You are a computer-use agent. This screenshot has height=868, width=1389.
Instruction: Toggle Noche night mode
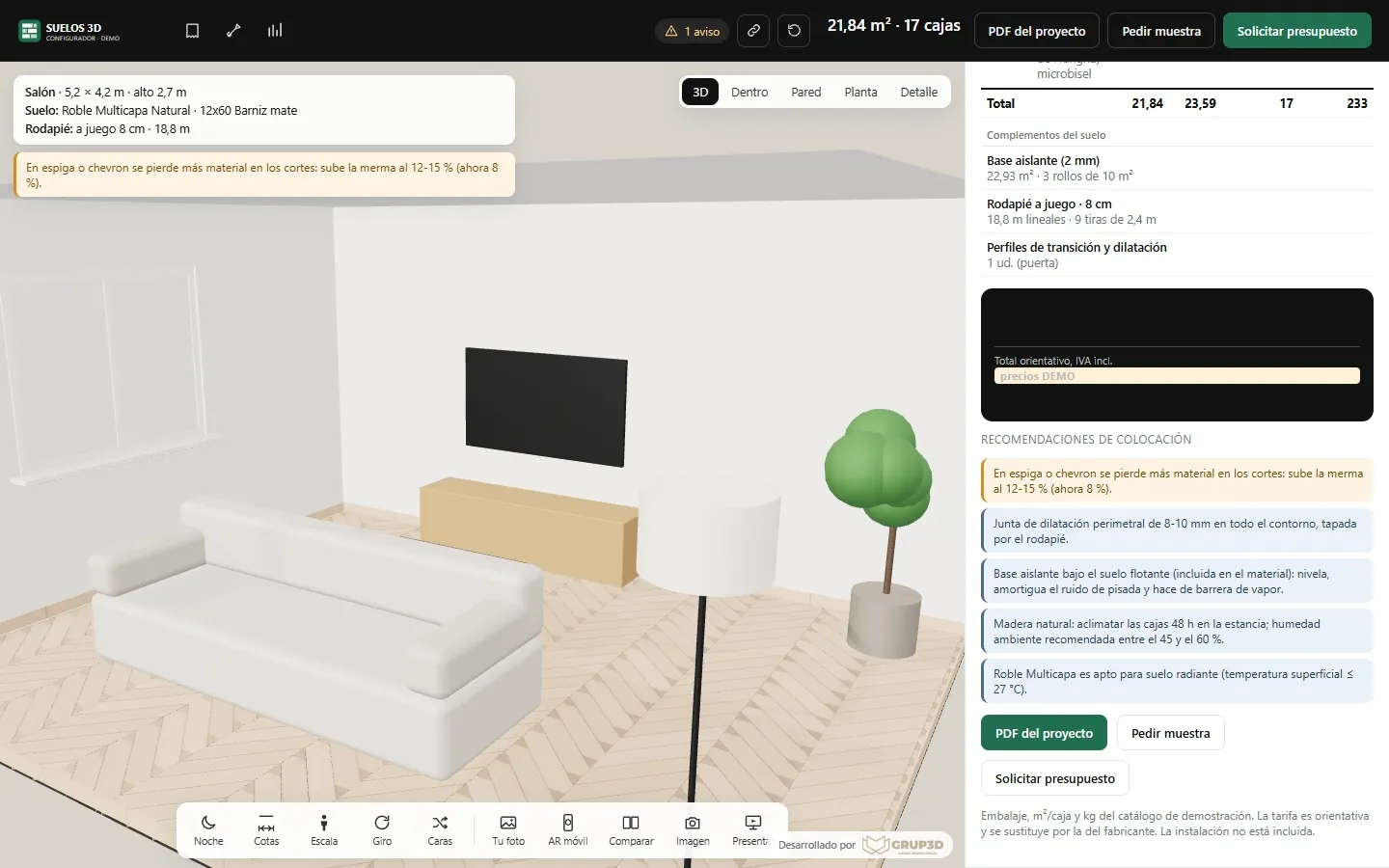pos(208,829)
